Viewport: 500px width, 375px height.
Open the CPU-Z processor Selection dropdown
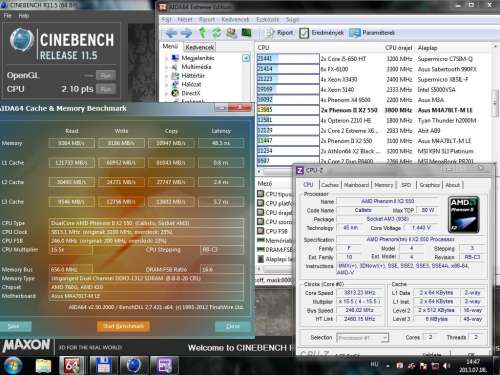coord(363,338)
